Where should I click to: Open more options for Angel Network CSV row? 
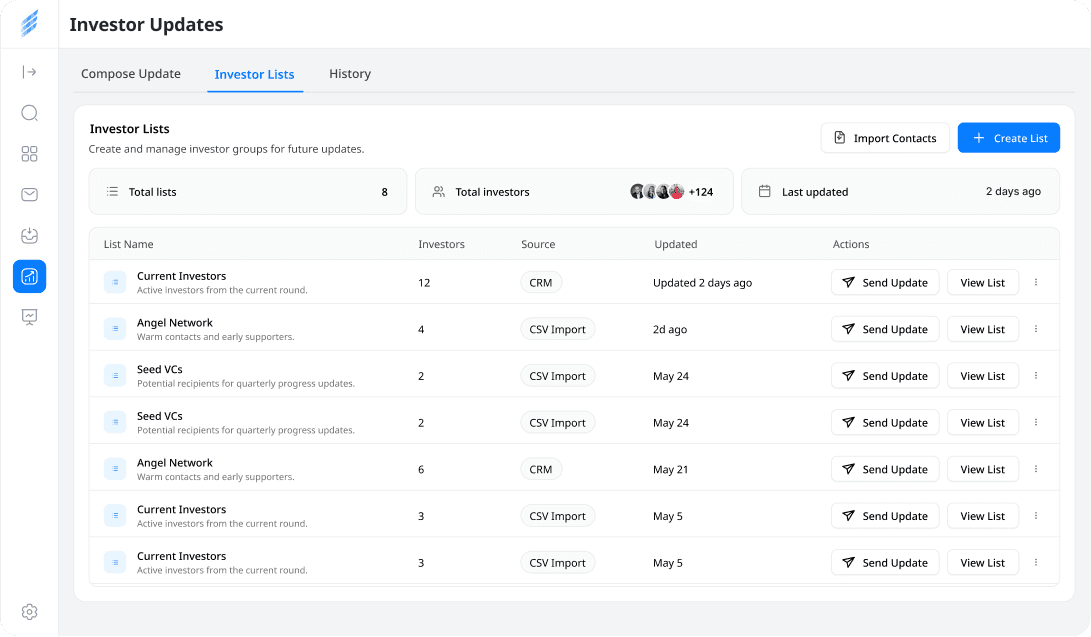(x=1036, y=329)
